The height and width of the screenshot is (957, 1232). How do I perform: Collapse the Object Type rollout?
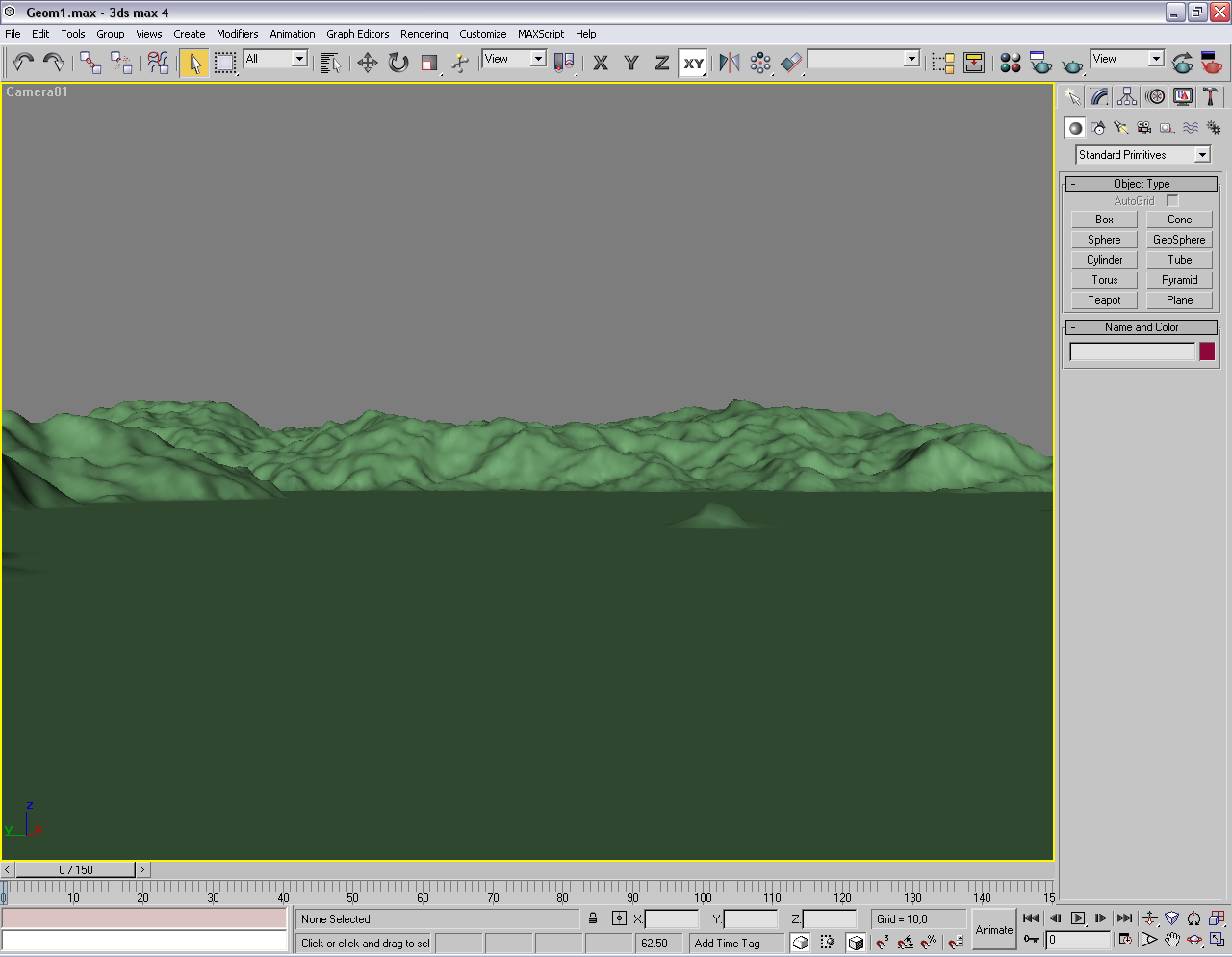click(x=1141, y=184)
